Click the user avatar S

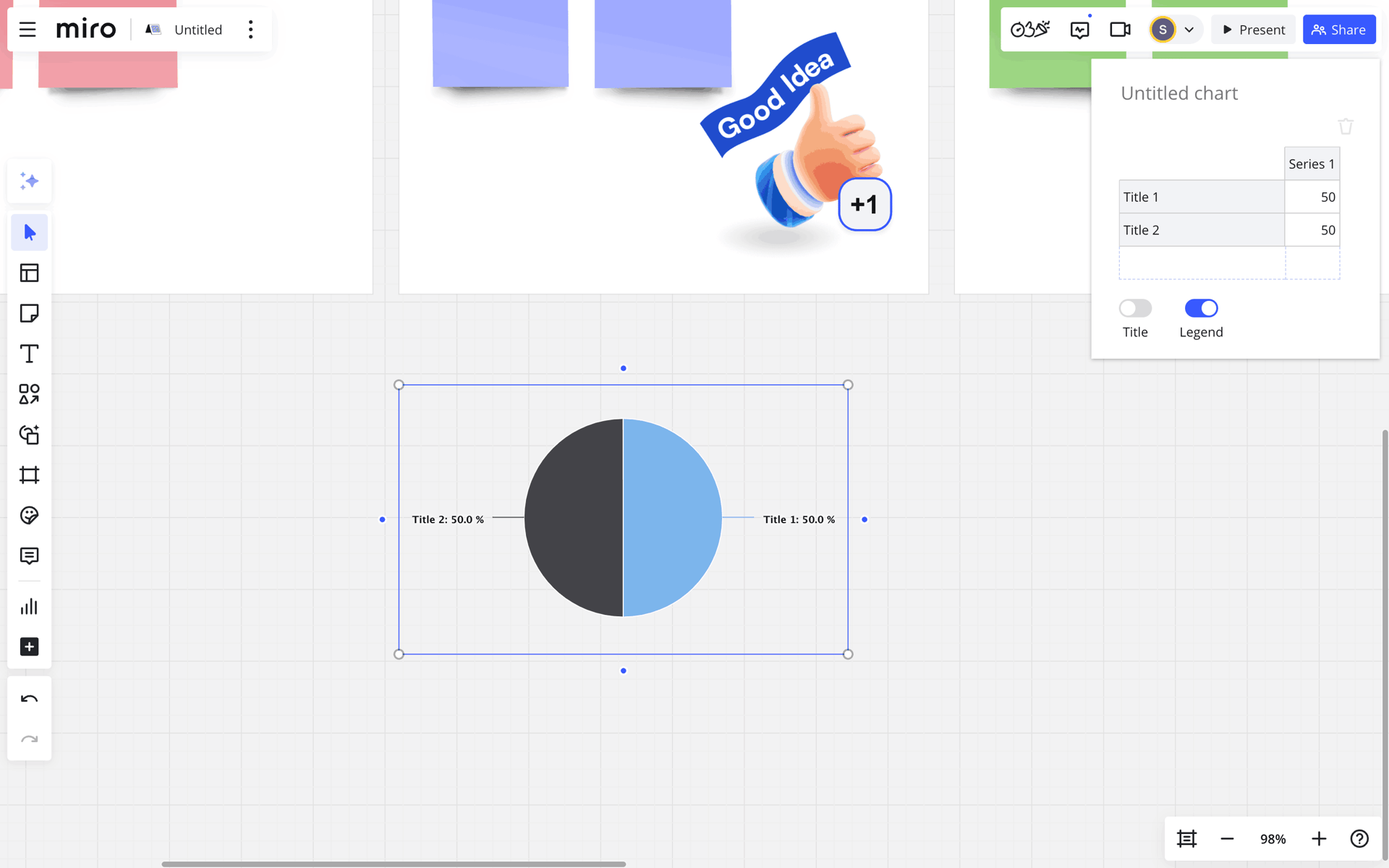point(1163,30)
